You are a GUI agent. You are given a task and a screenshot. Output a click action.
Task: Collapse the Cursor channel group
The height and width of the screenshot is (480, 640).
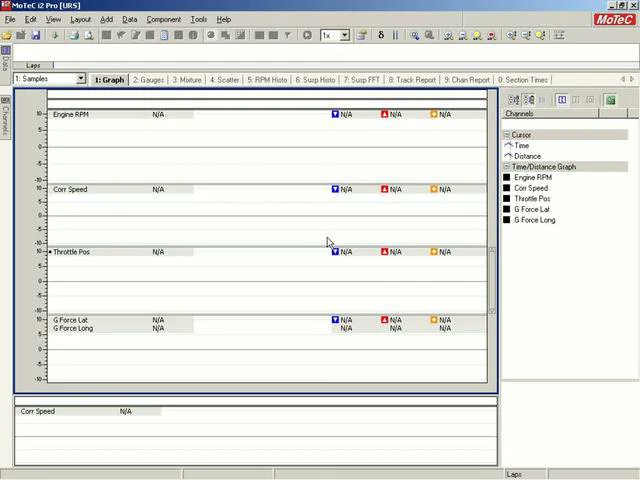point(507,134)
